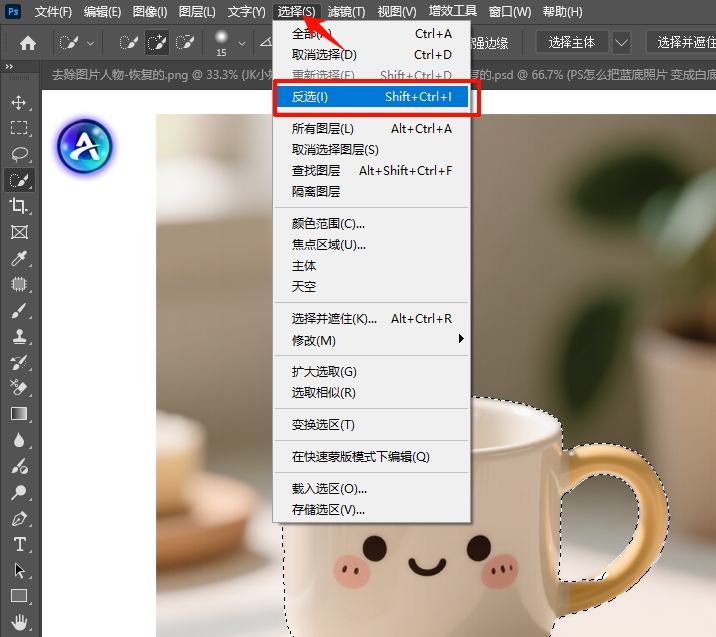Choose Find Layers (查找图层) entry
This screenshot has height=637, width=716.
[372, 171]
